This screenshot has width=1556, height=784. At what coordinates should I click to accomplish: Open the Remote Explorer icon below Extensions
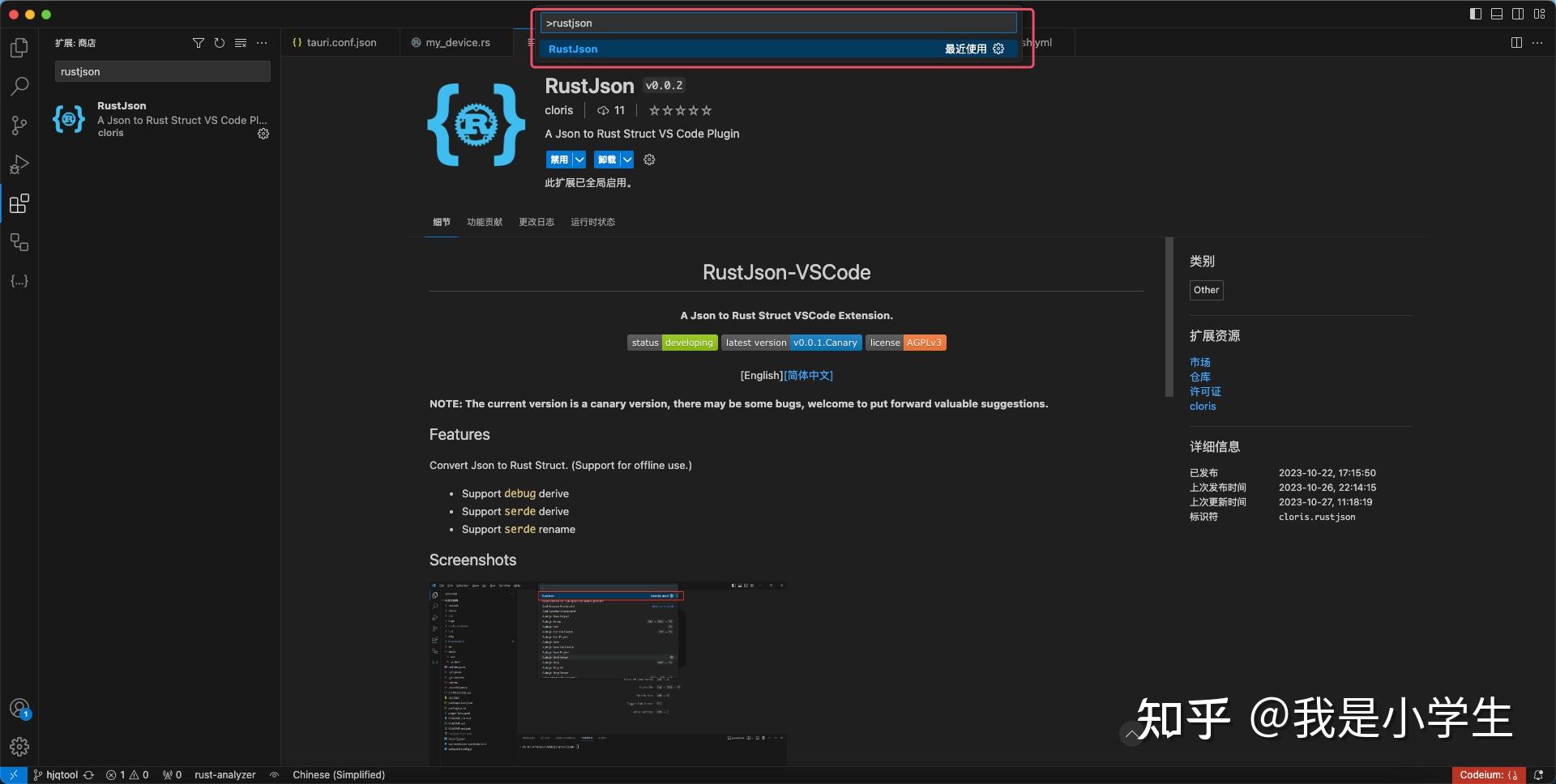(x=19, y=242)
